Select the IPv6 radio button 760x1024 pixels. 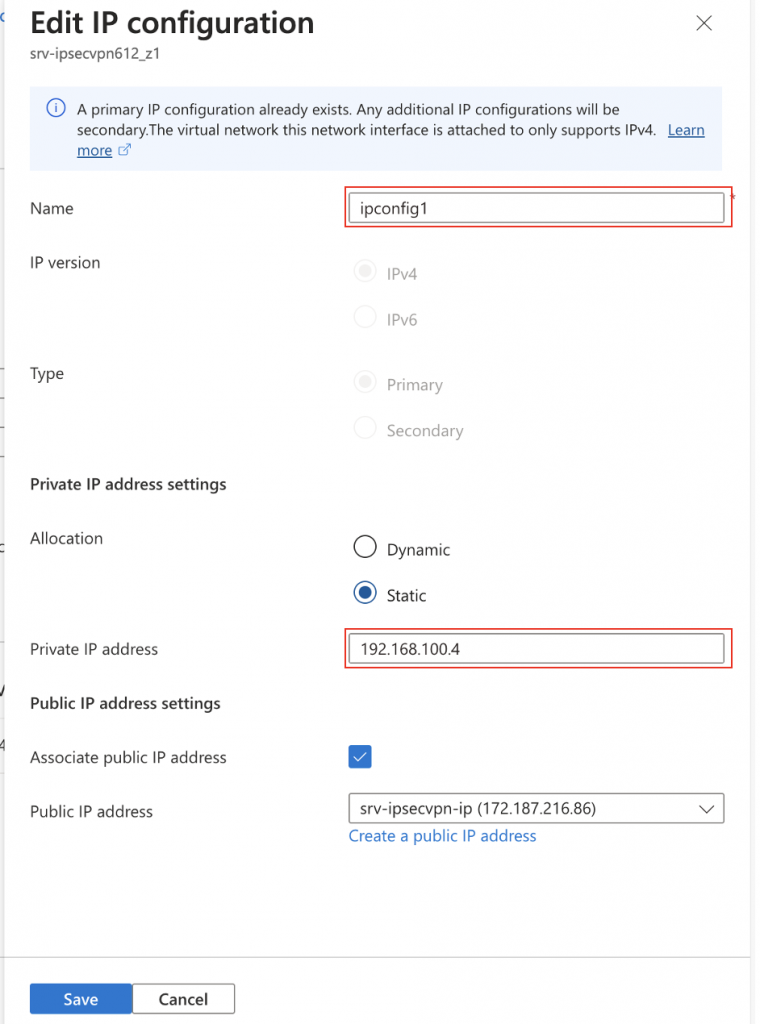click(x=365, y=317)
